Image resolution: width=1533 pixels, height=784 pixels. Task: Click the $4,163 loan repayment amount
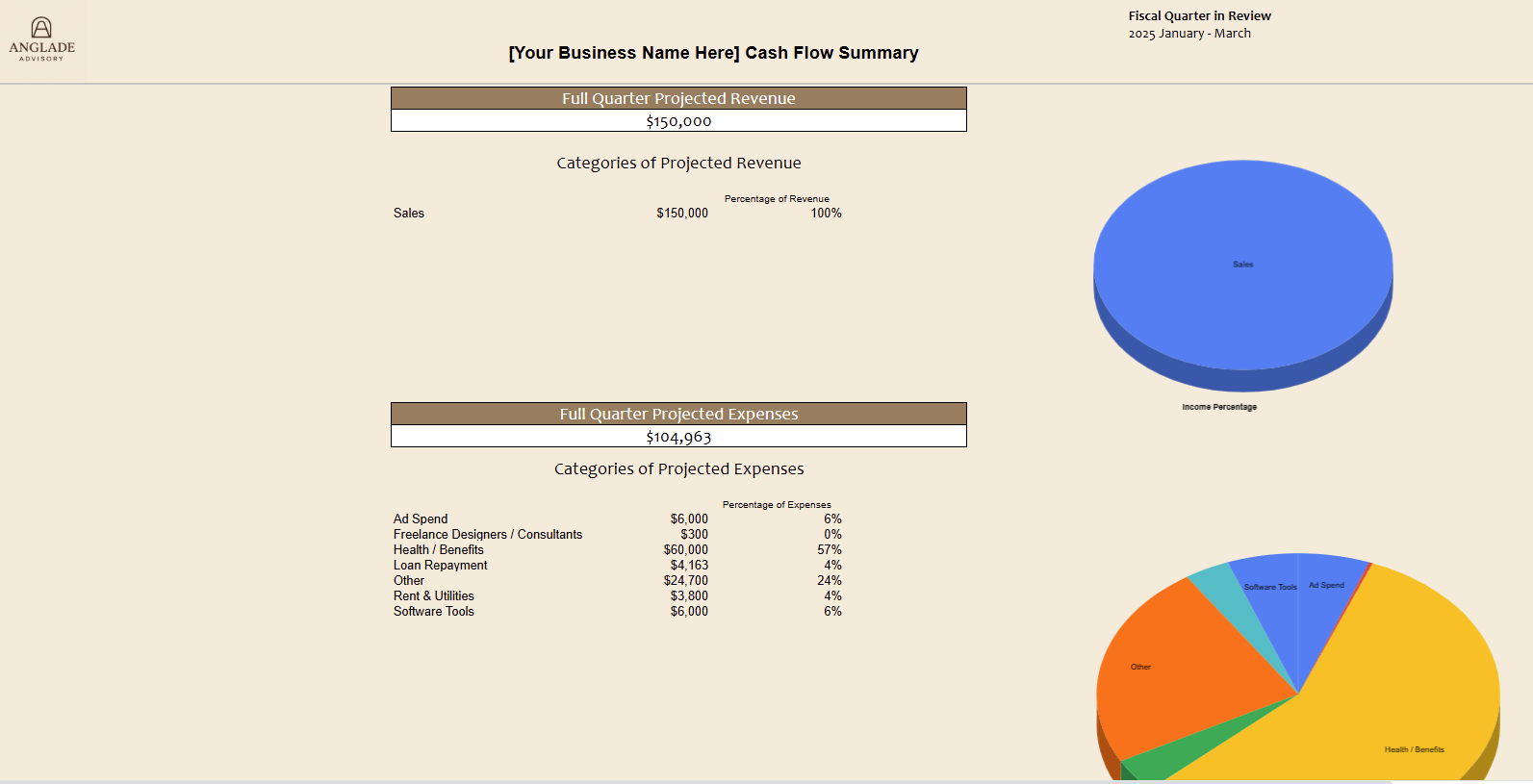(x=689, y=566)
